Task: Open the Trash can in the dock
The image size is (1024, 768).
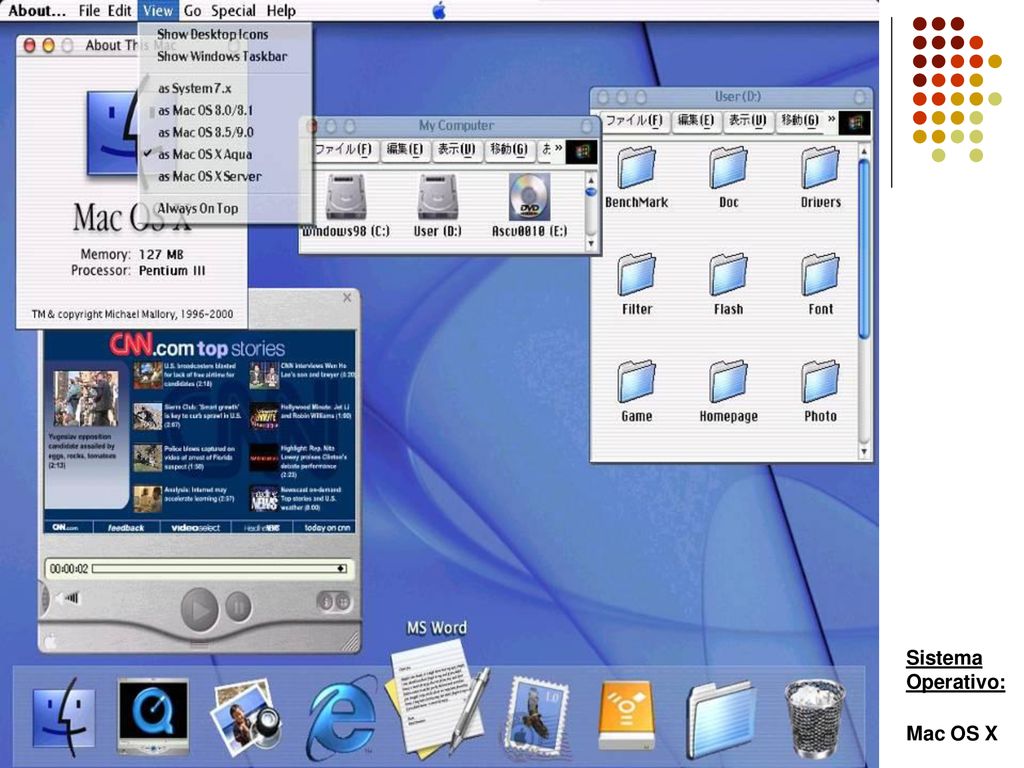Action: 814,718
